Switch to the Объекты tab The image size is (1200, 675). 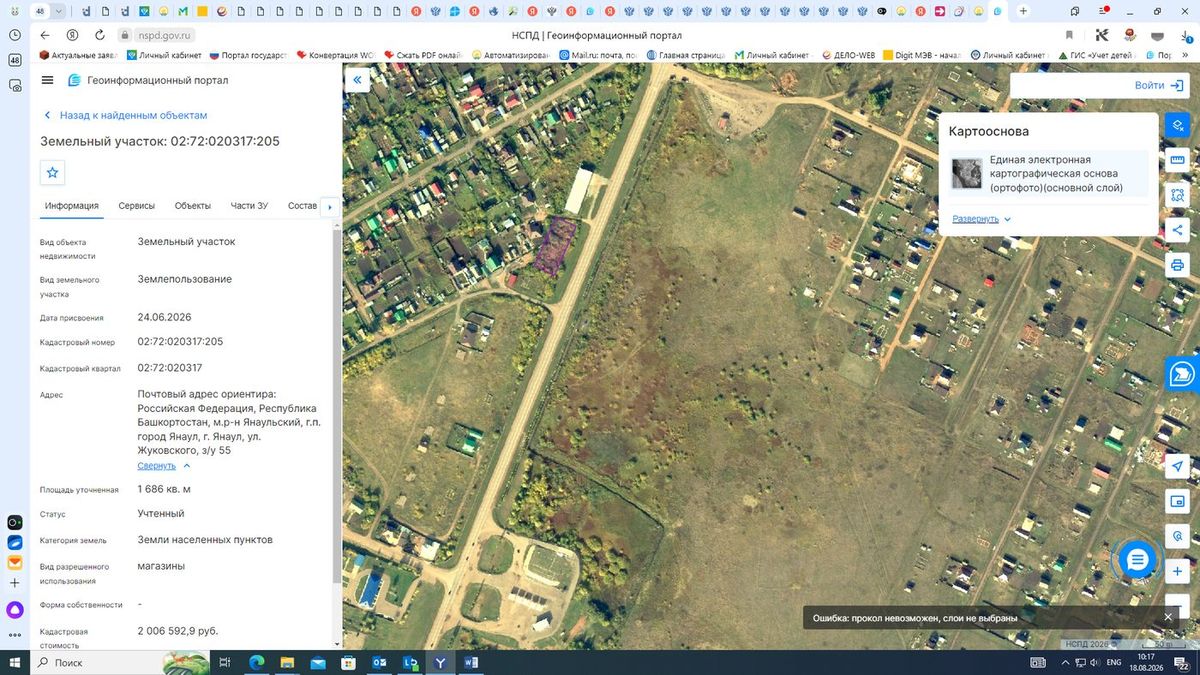[193, 206]
